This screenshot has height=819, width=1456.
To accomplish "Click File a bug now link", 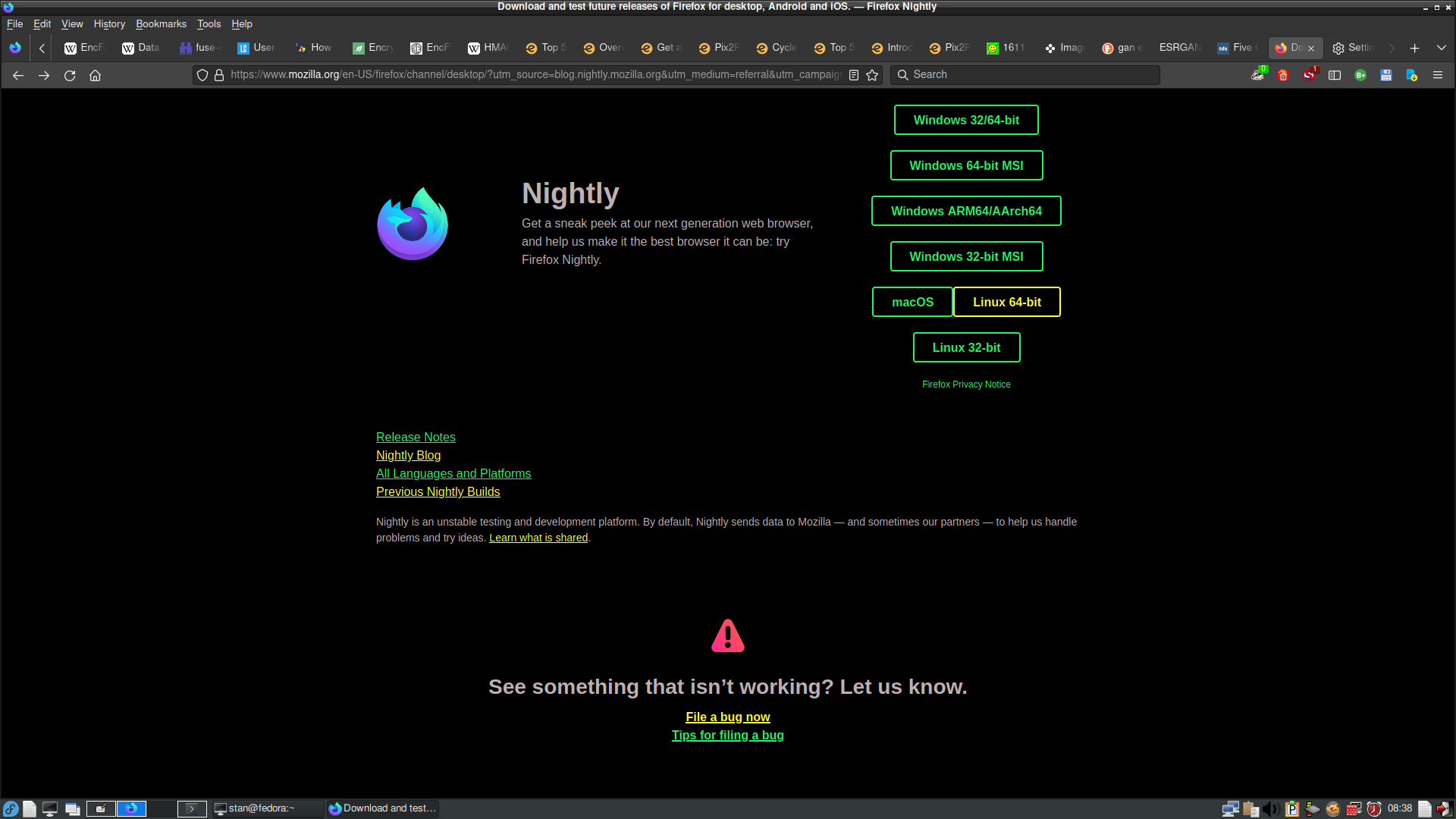I will point(728,717).
